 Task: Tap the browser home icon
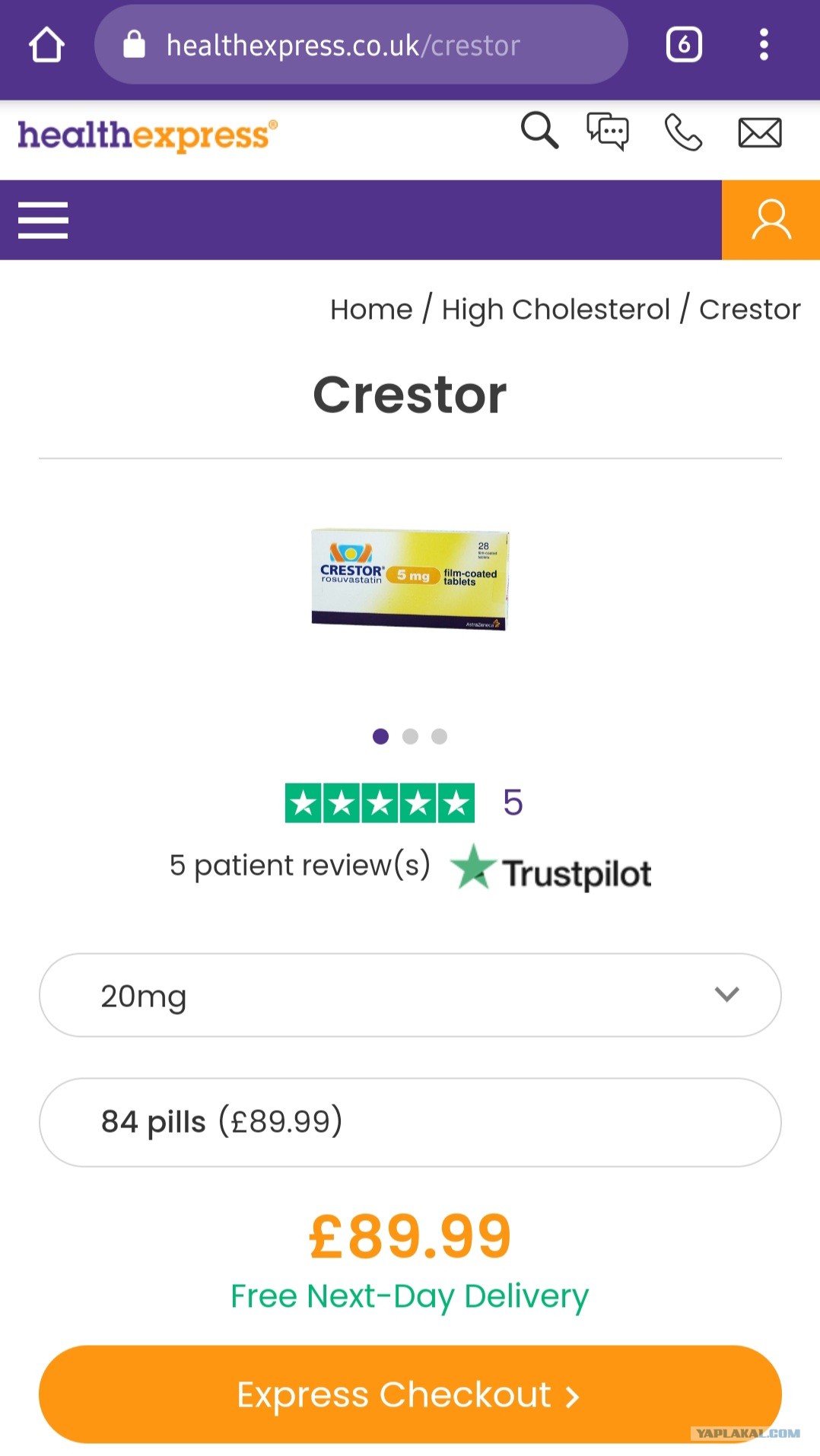[46, 45]
